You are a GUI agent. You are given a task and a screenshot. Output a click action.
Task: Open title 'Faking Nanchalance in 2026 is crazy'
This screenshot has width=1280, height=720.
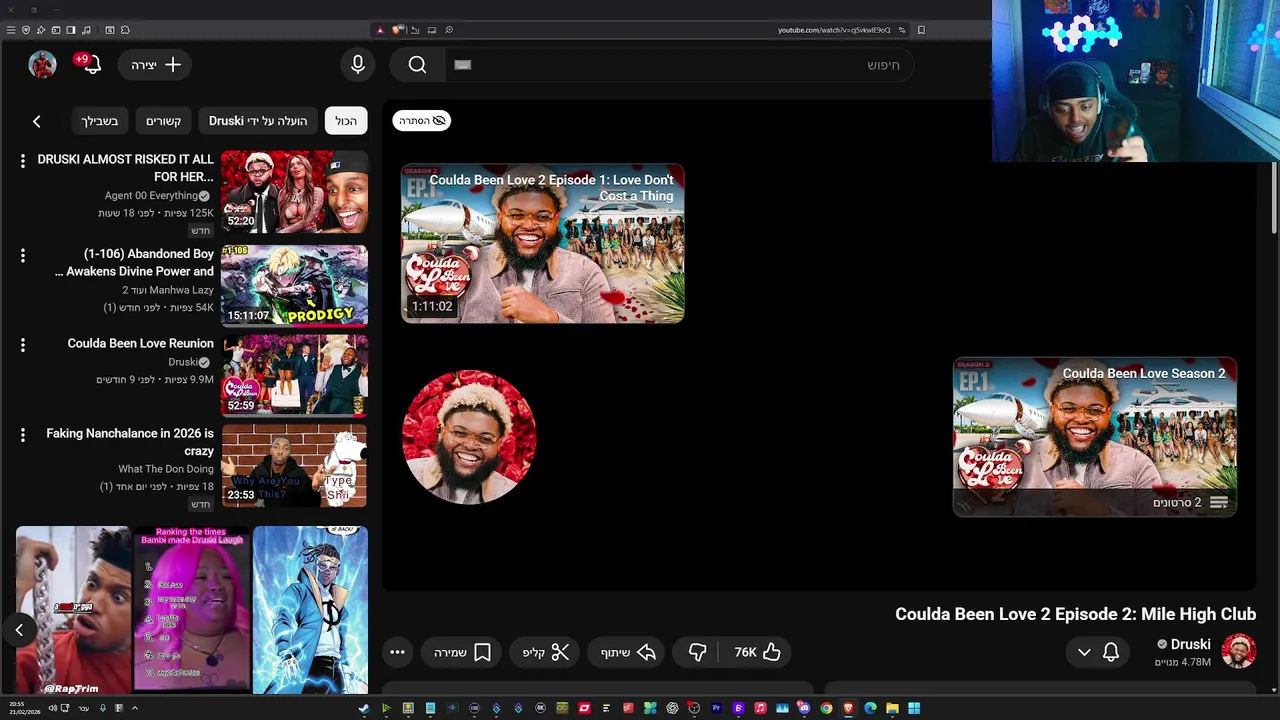[130, 442]
